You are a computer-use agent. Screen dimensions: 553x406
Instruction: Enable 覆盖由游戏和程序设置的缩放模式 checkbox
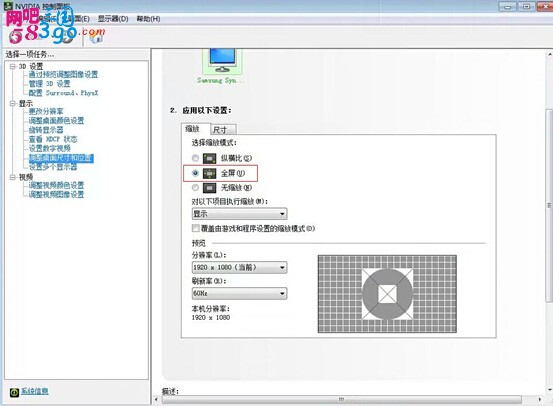click(x=195, y=228)
